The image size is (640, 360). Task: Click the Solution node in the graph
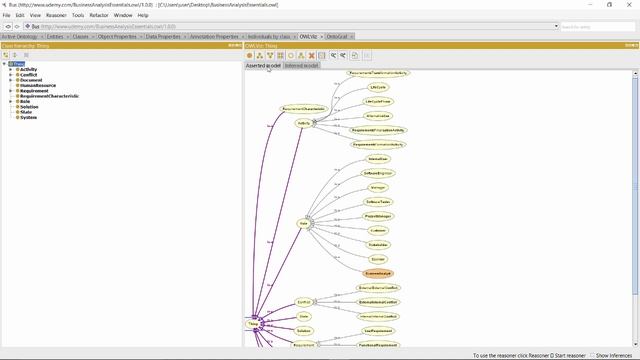pyautogui.click(x=304, y=331)
